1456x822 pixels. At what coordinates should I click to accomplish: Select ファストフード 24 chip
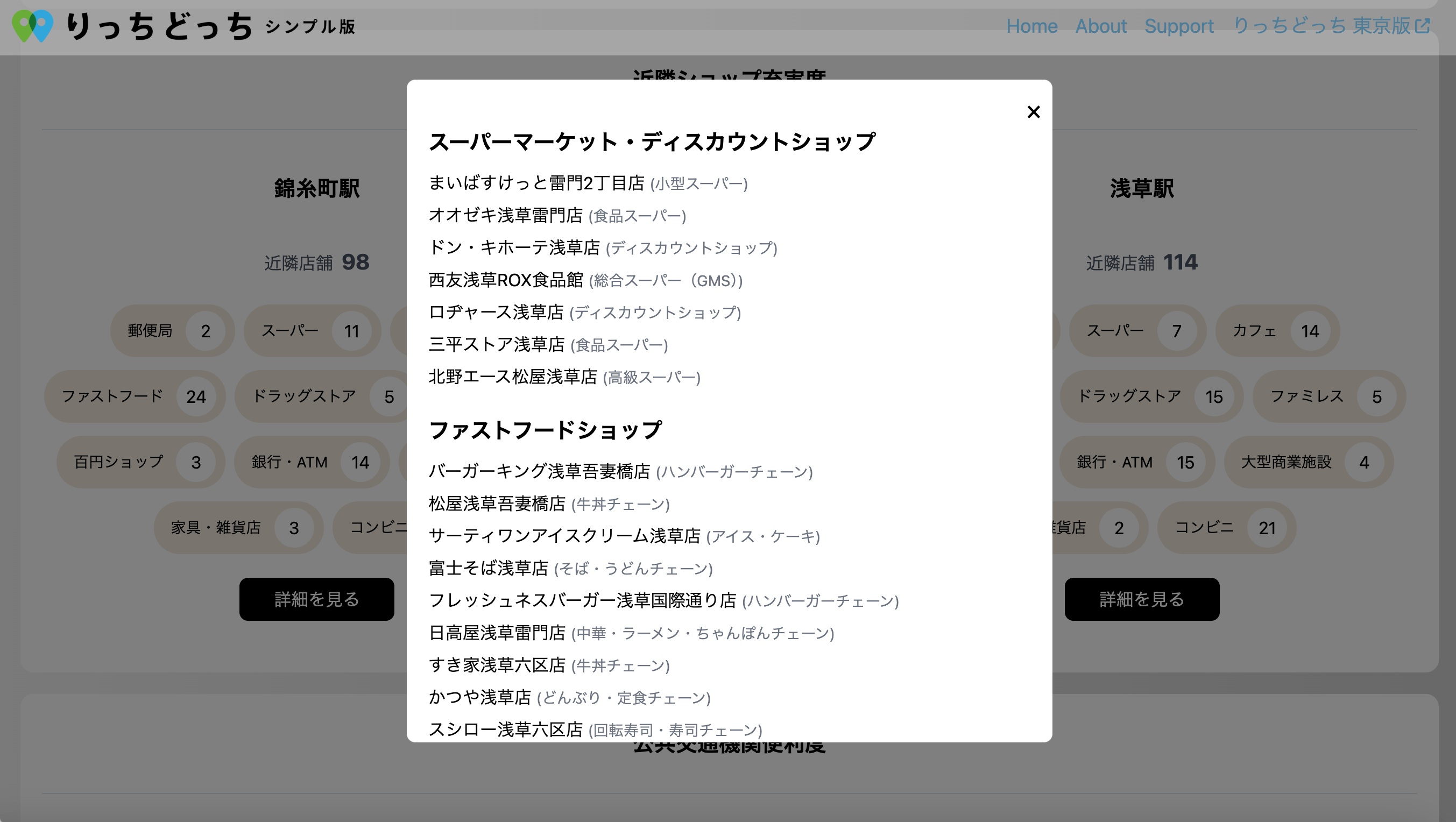tap(135, 396)
